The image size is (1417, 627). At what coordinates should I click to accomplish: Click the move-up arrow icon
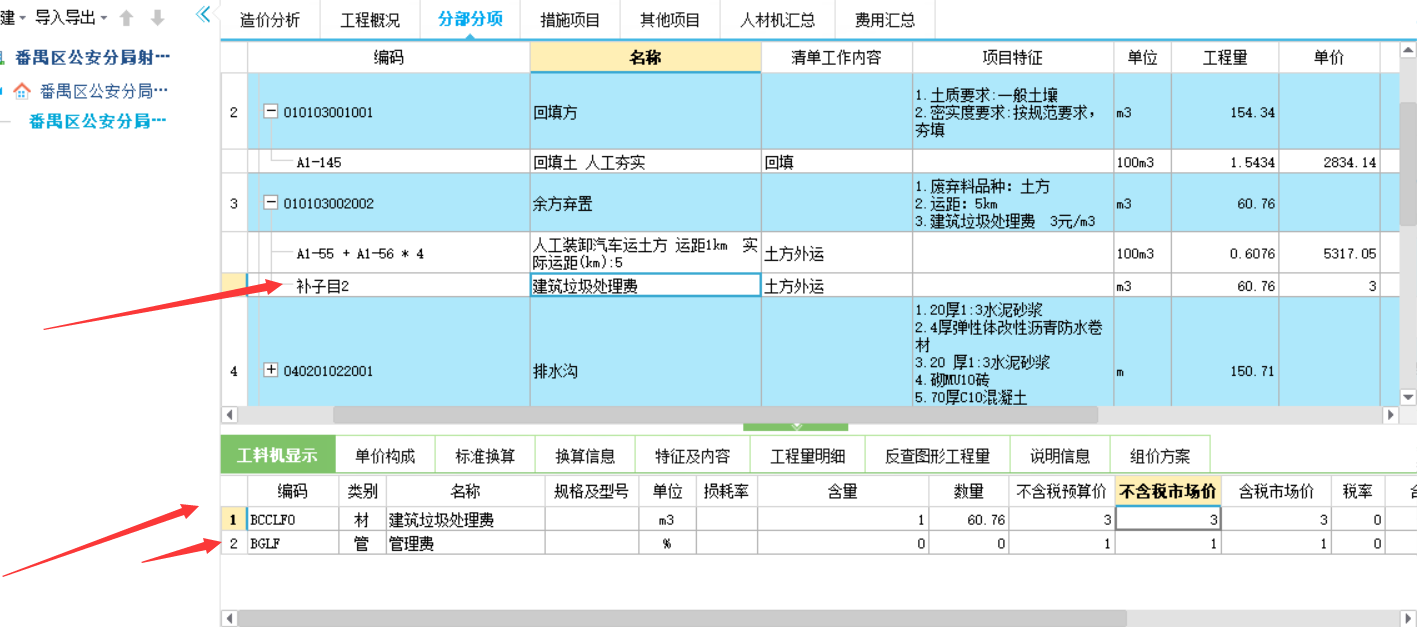pos(126,18)
